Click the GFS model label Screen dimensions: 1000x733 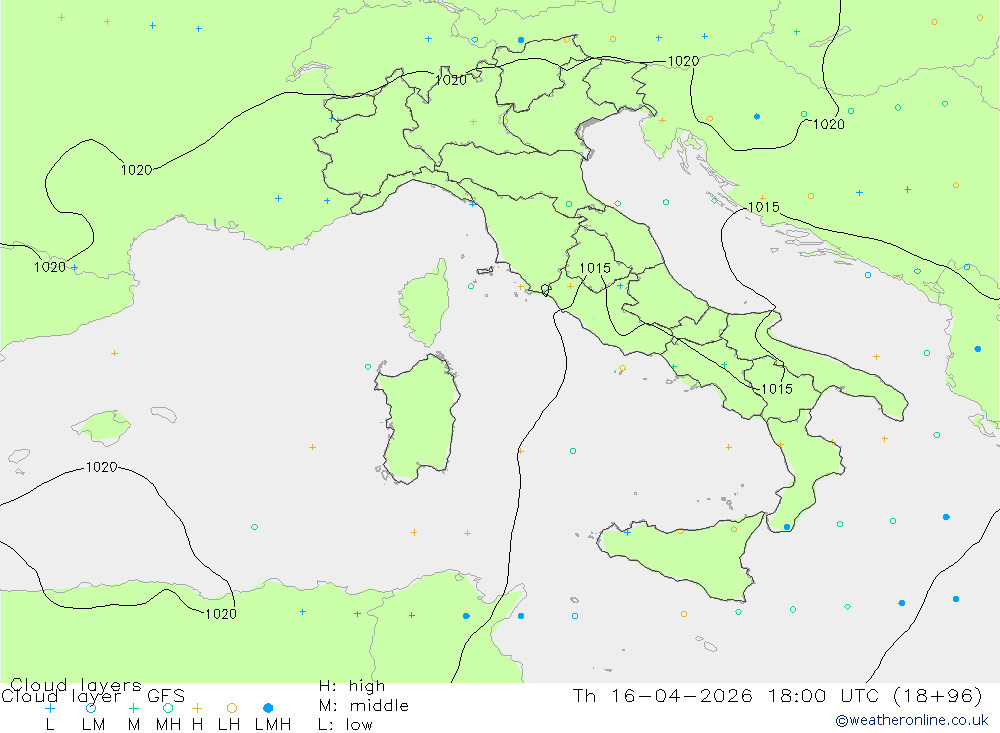tap(166, 696)
